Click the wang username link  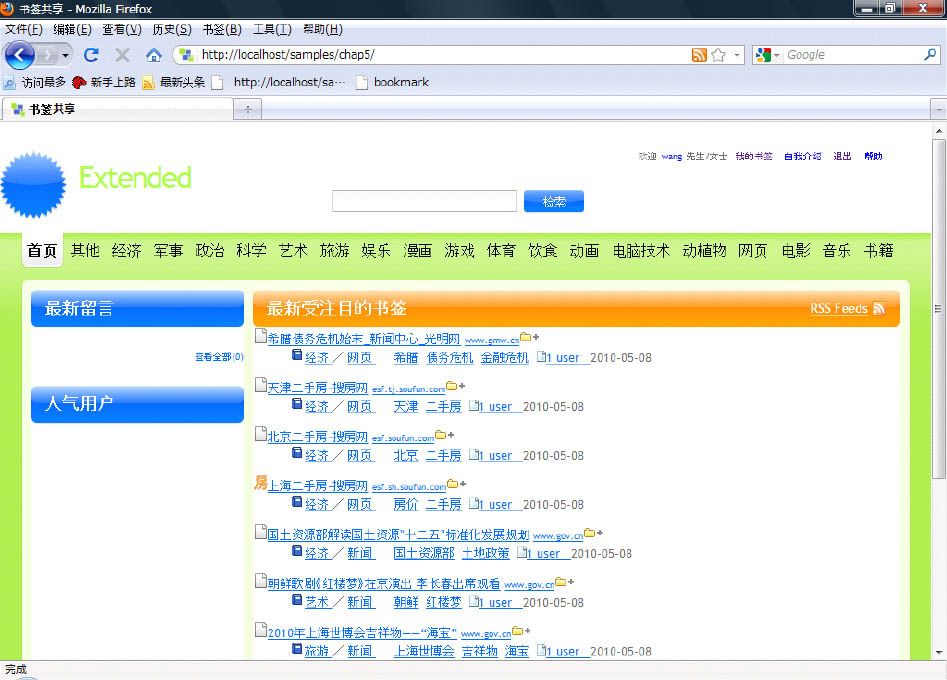(672, 156)
